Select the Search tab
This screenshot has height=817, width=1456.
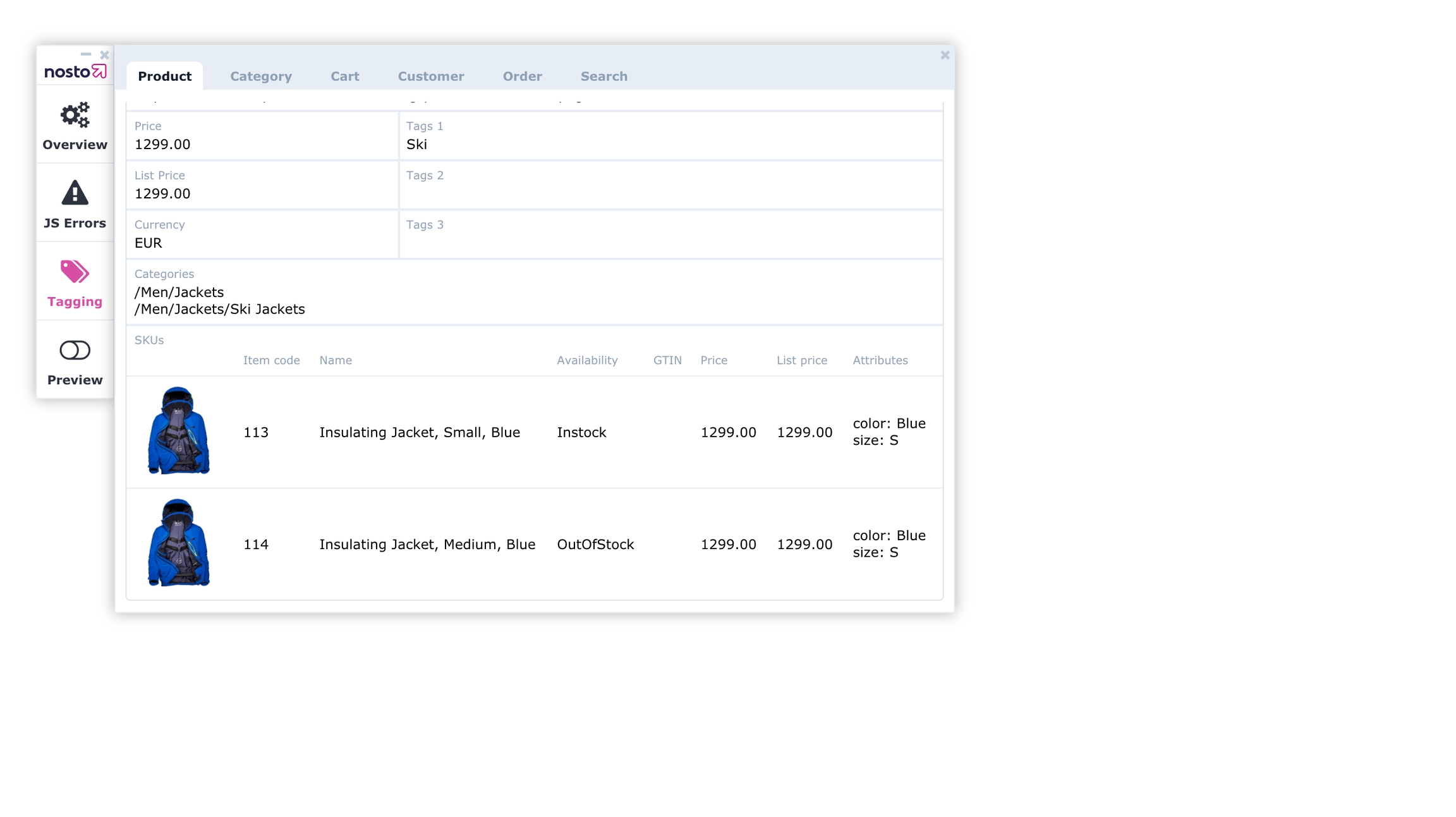point(604,76)
